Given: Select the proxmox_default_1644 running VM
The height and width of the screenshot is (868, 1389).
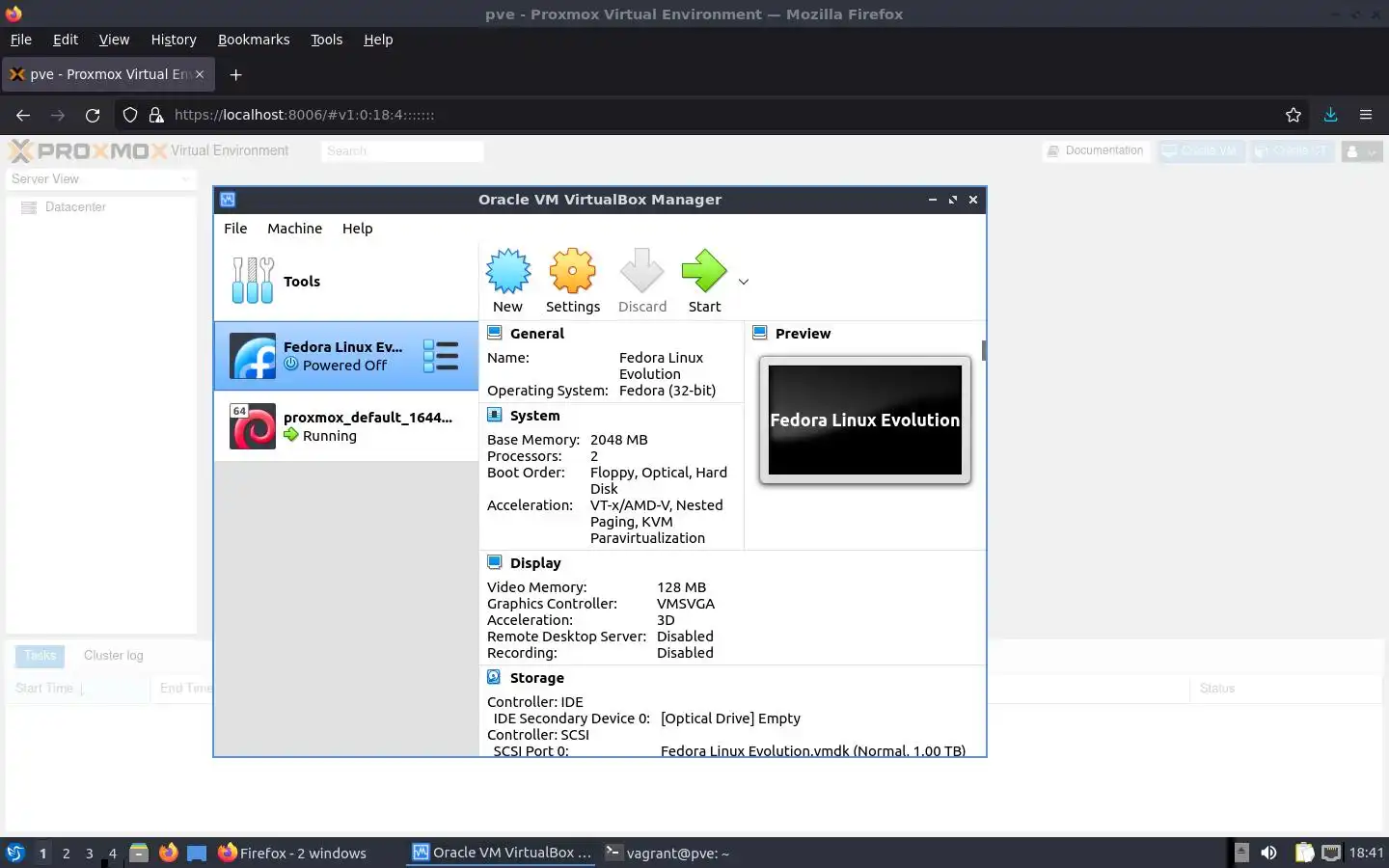Looking at the screenshot, I should (x=346, y=426).
